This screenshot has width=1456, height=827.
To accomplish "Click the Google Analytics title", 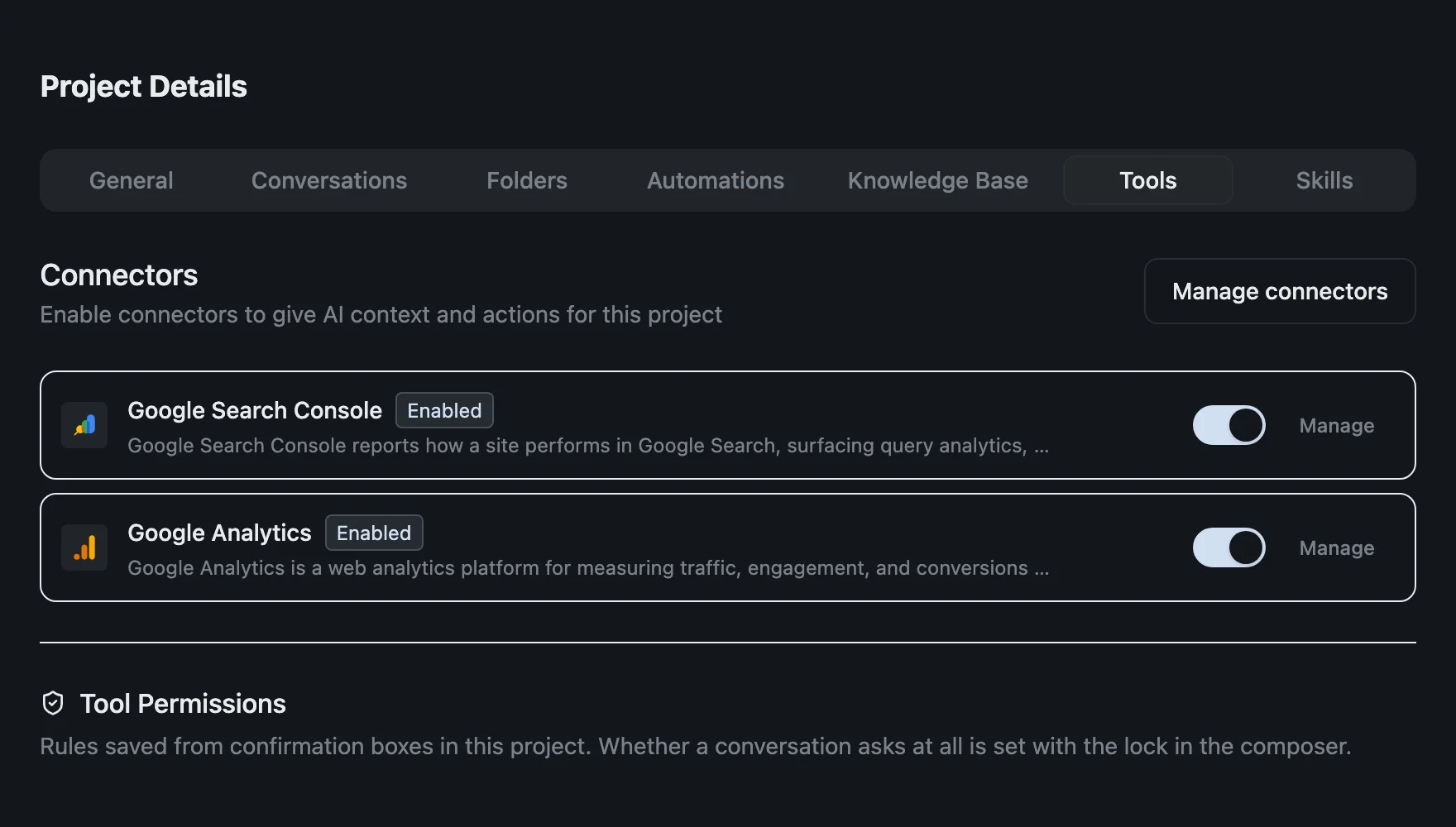I will pos(219,533).
